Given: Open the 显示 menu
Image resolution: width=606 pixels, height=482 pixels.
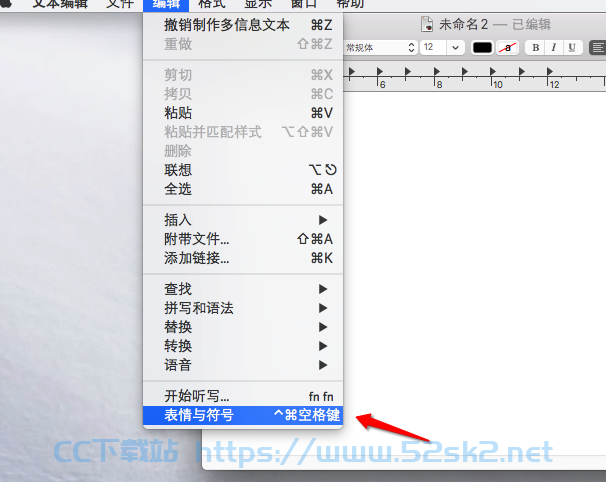Looking at the screenshot, I should point(258,4).
